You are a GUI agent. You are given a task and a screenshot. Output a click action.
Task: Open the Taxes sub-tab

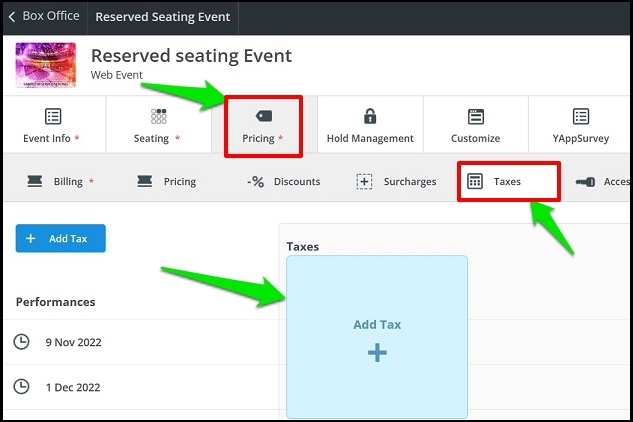point(509,181)
